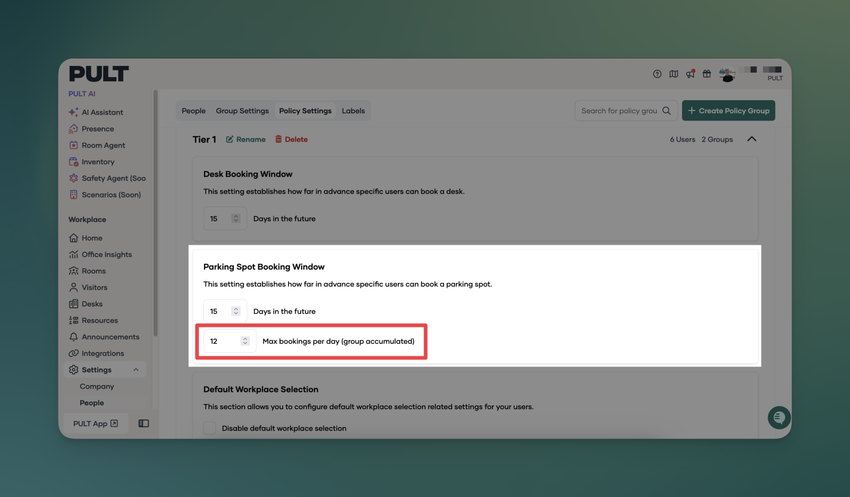850x497 pixels.
Task: Open the help question mark icon
Action: (x=657, y=74)
